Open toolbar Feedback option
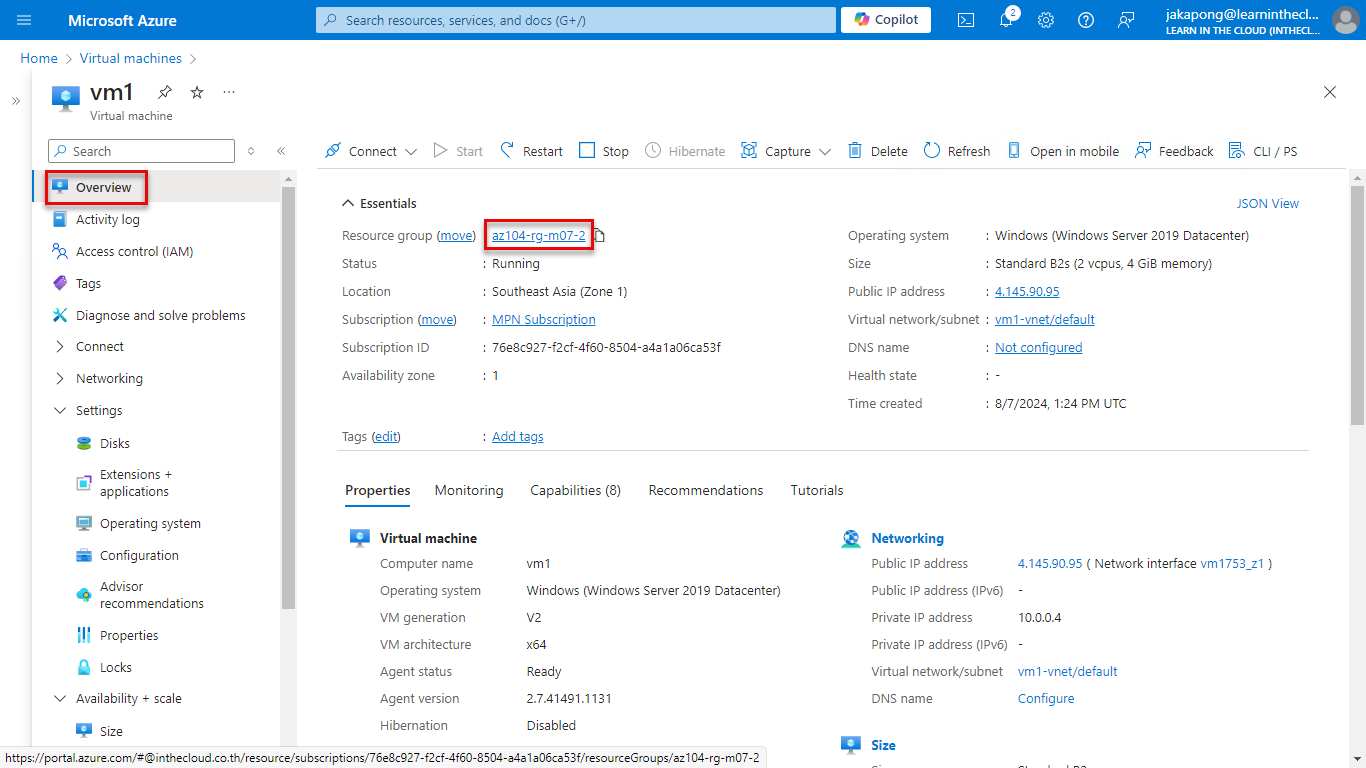1366x768 pixels. click(x=1174, y=151)
